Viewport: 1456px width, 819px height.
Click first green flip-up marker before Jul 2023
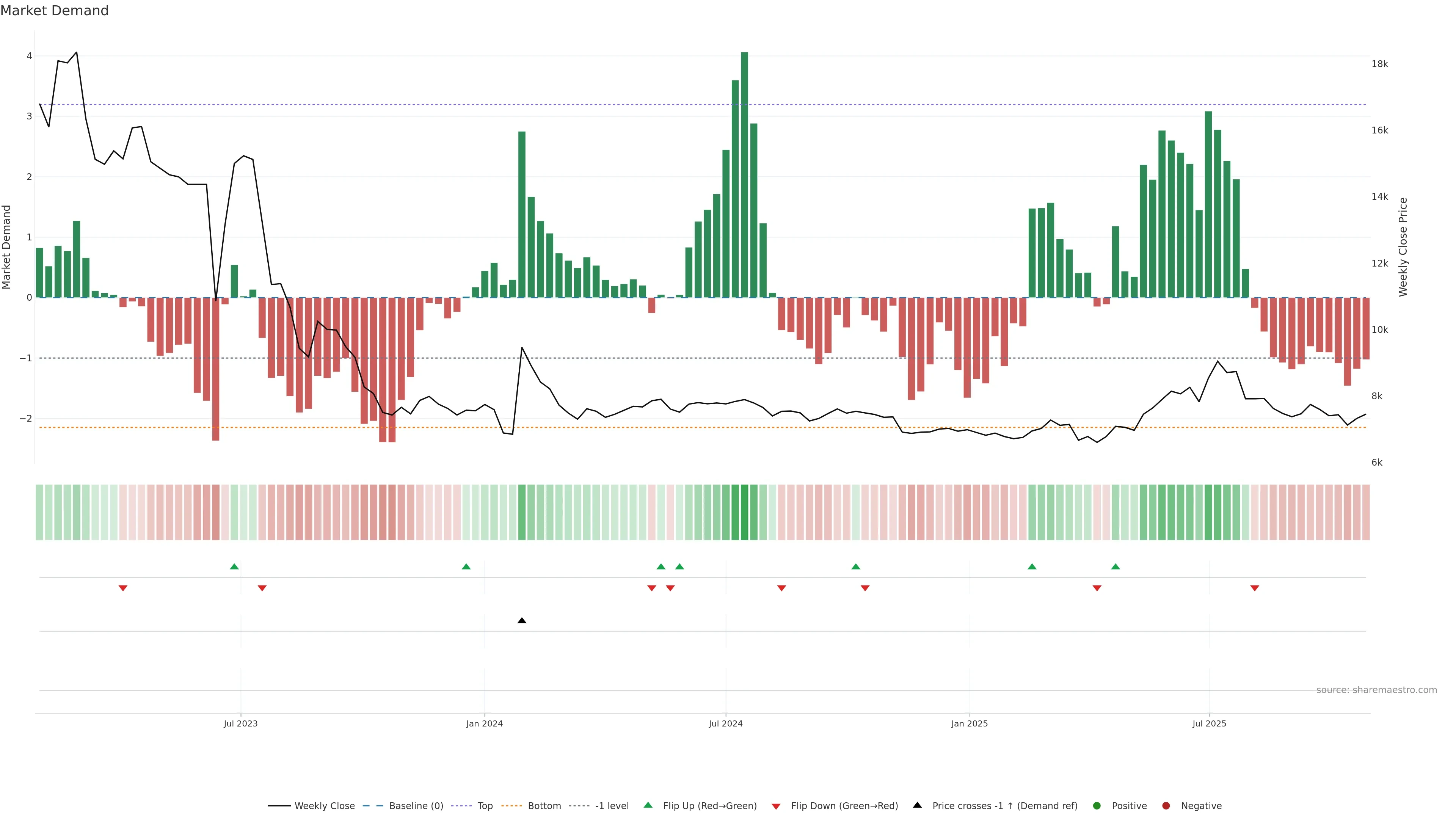pos(235,566)
